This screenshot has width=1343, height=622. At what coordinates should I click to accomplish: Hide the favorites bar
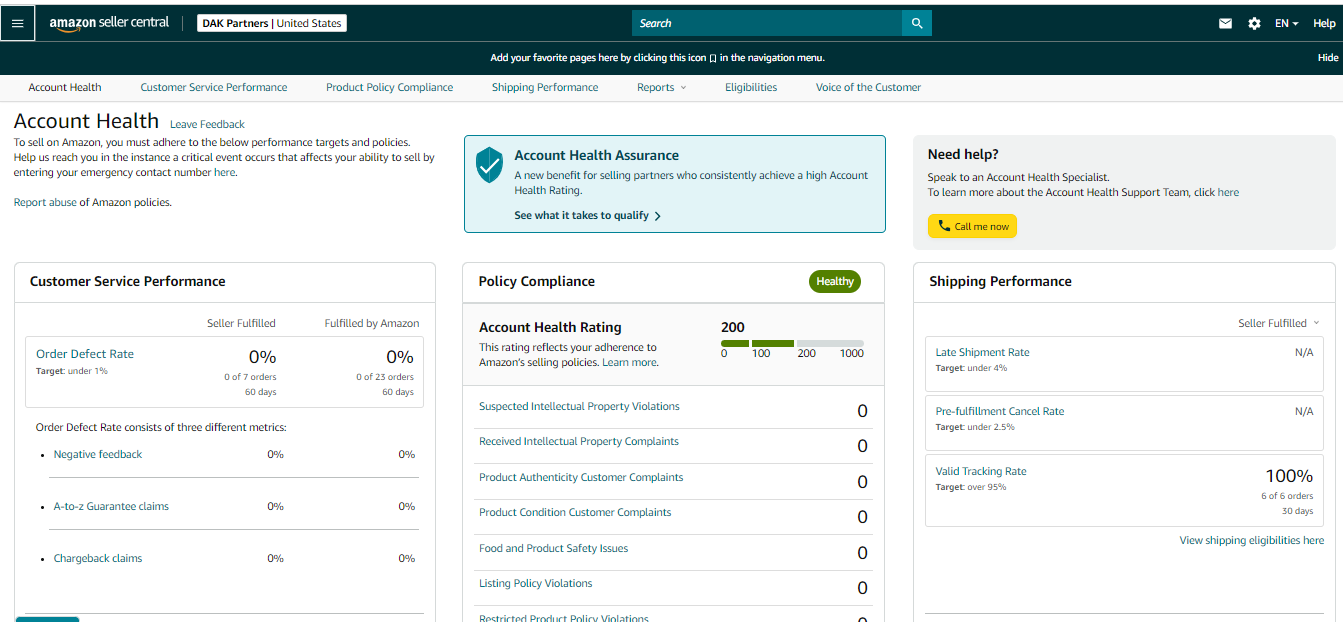pyautogui.click(x=1327, y=58)
